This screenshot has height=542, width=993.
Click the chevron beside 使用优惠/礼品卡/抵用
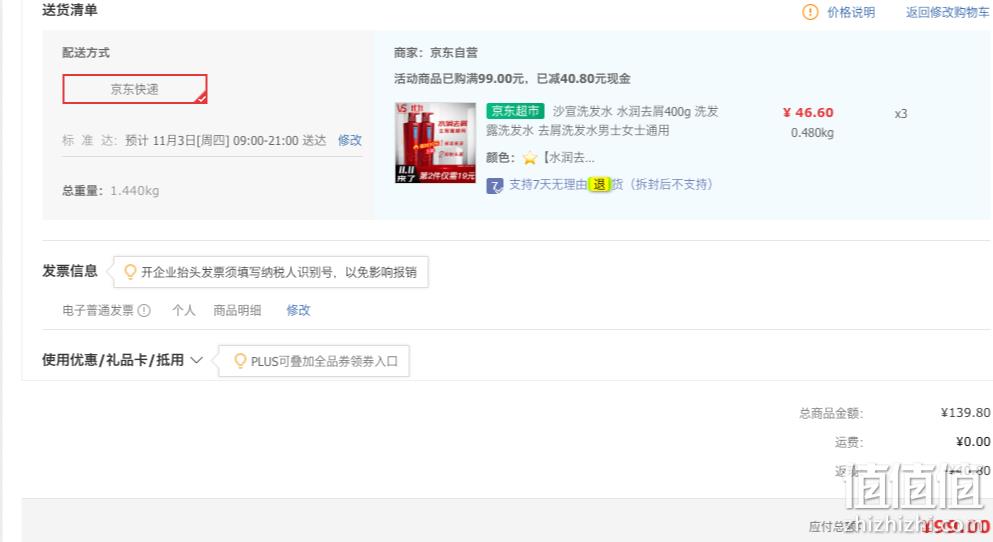pos(196,360)
